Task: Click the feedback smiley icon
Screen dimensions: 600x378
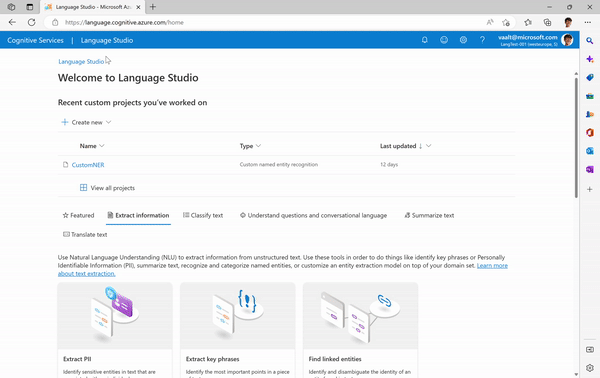Action: (x=444, y=40)
